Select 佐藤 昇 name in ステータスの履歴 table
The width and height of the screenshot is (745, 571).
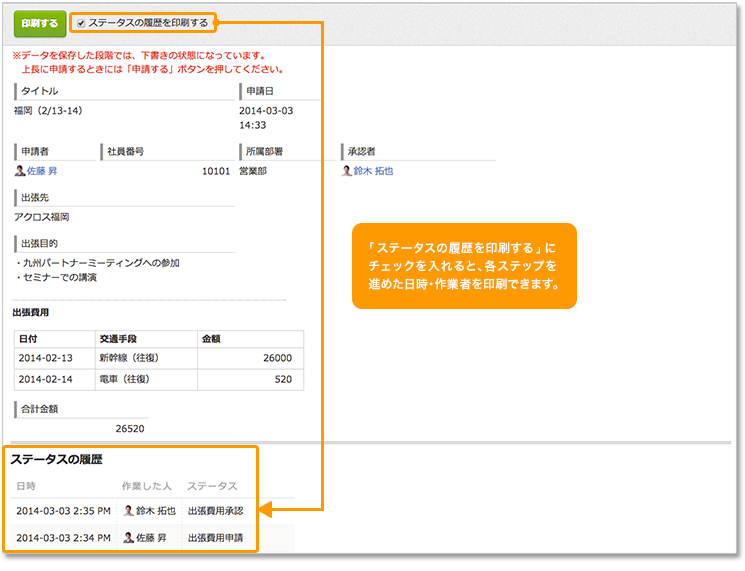click(151, 537)
